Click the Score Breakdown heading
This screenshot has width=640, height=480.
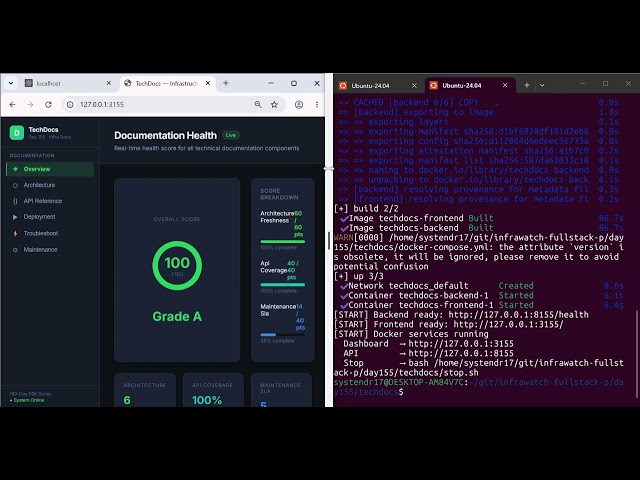coord(279,194)
